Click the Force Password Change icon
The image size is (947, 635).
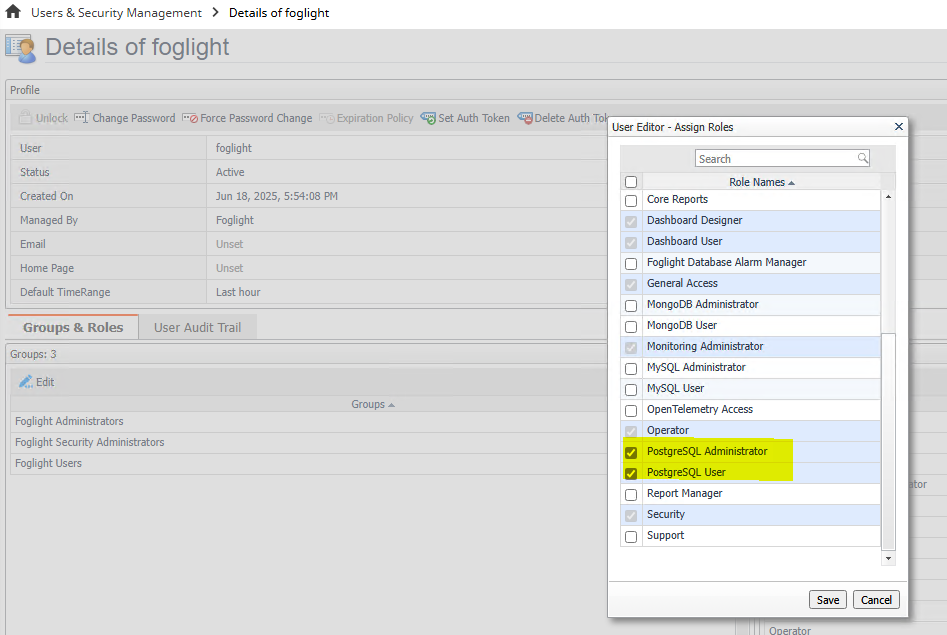(x=192, y=117)
